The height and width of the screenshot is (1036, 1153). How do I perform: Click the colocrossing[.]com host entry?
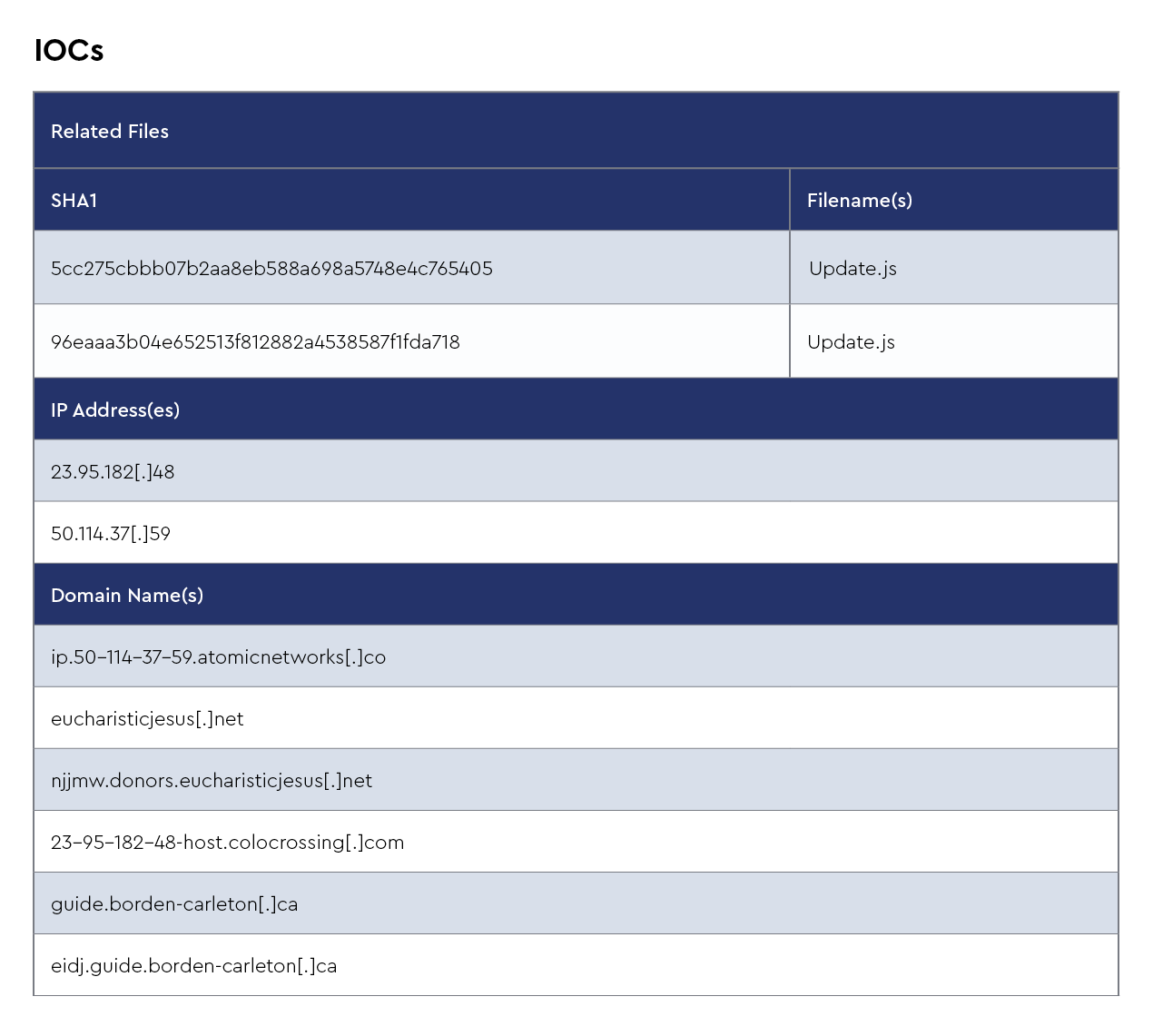pos(227,843)
